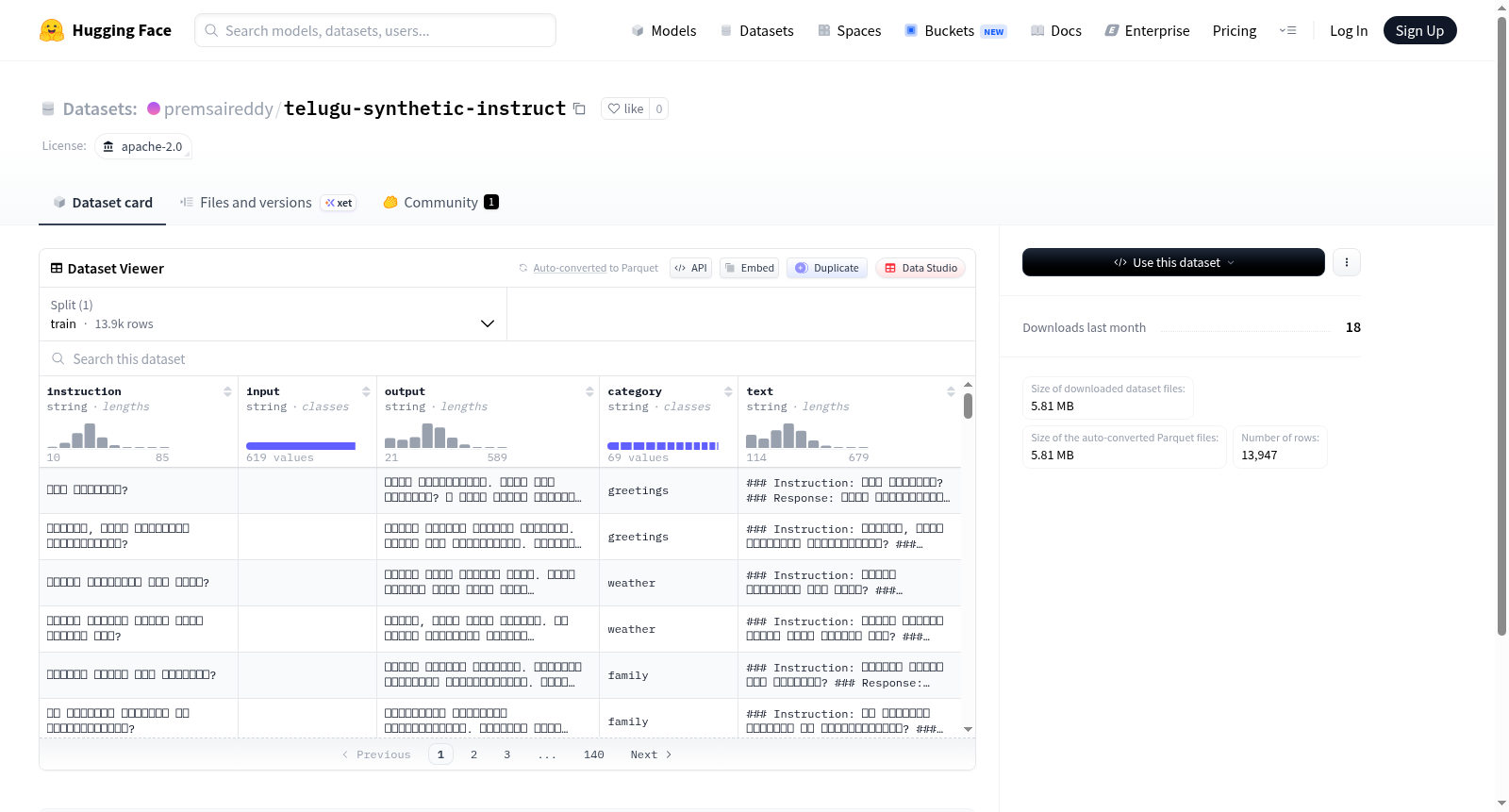The width and height of the screenshot is (1509, 812).
Task: Focus the Search this dataset field
Action: point(507,359)
